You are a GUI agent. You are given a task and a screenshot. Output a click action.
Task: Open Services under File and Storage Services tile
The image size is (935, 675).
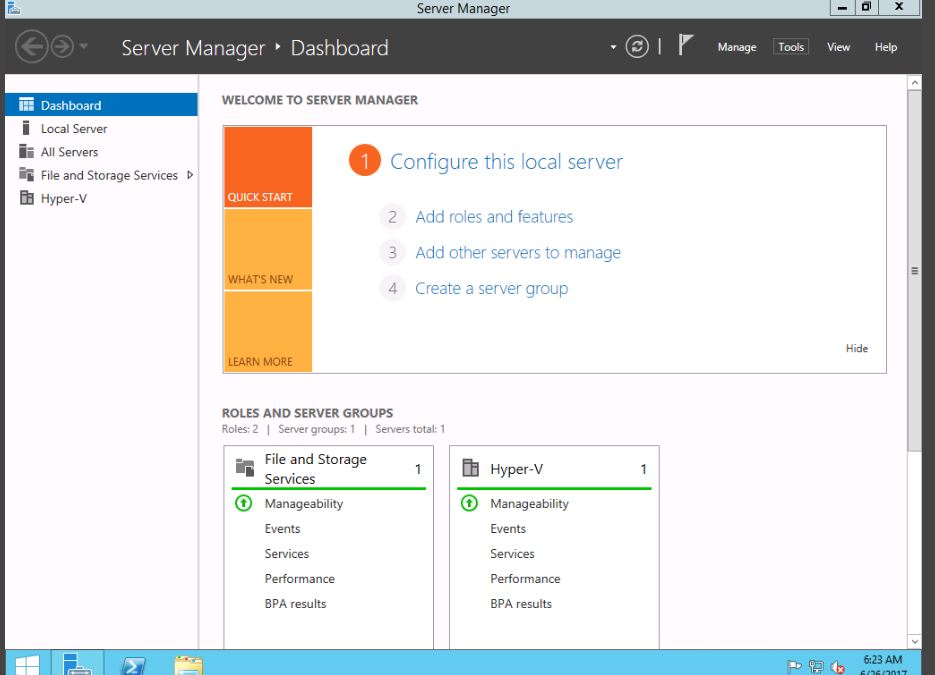(286, 554)
